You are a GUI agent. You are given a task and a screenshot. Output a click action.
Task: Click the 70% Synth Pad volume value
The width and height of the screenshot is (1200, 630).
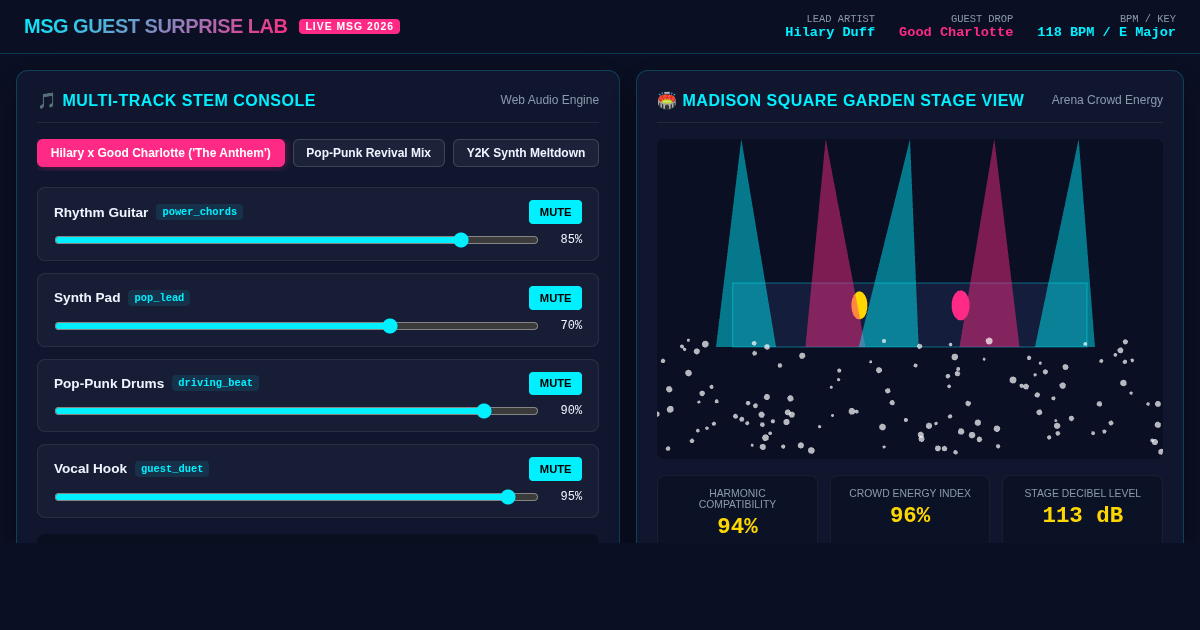tap(571, 326)
